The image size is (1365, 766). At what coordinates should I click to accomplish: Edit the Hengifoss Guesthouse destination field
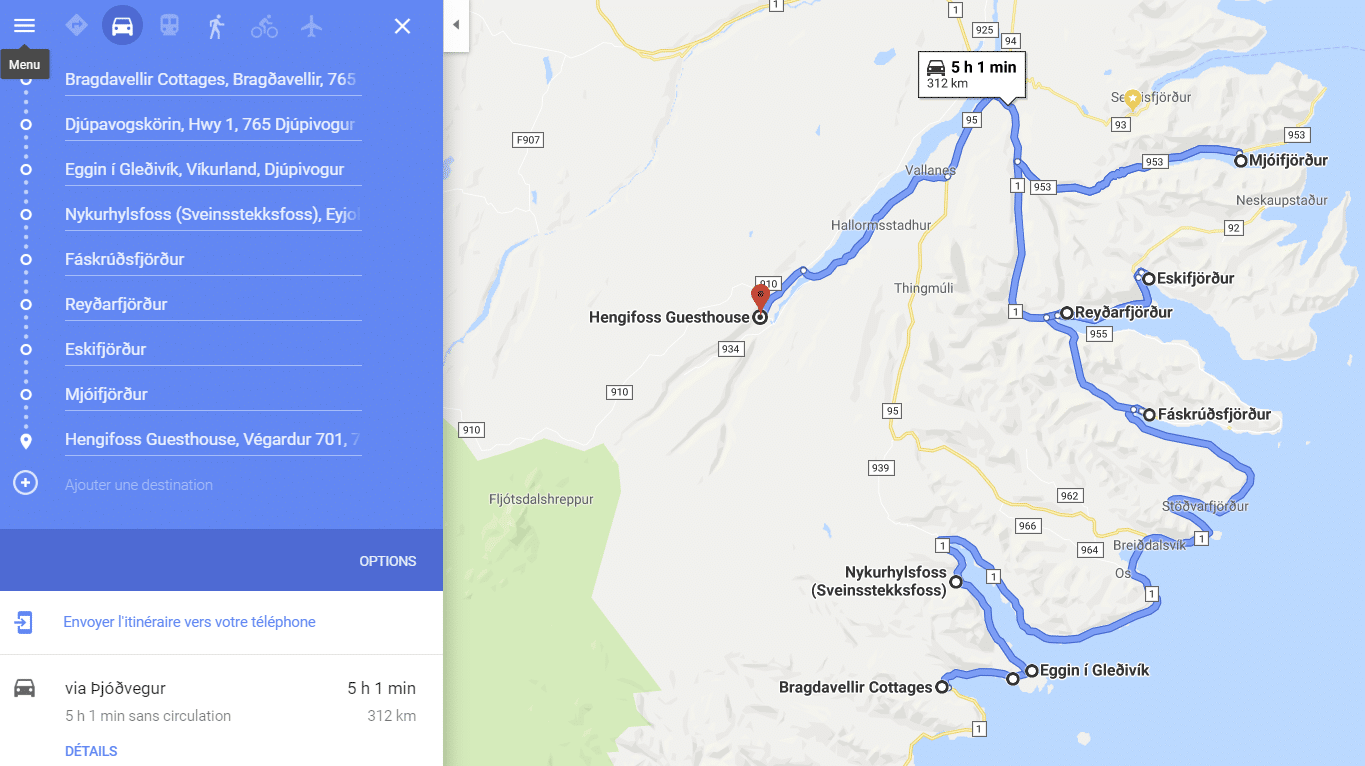[213, 439]
